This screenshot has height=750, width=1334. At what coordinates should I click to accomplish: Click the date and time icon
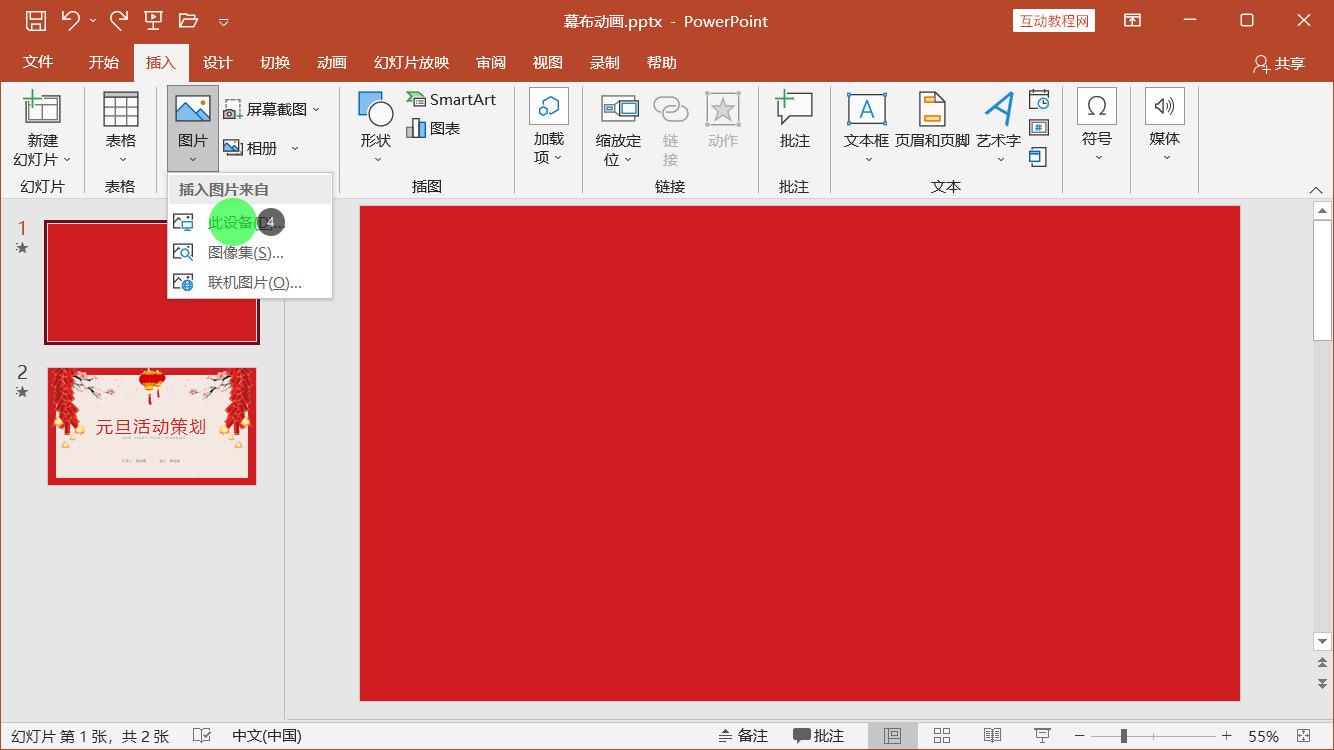[x=1039, y=100]
